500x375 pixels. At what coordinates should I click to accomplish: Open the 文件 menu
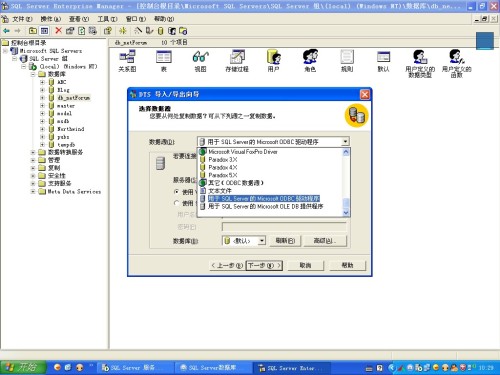[x=22, y=19]
